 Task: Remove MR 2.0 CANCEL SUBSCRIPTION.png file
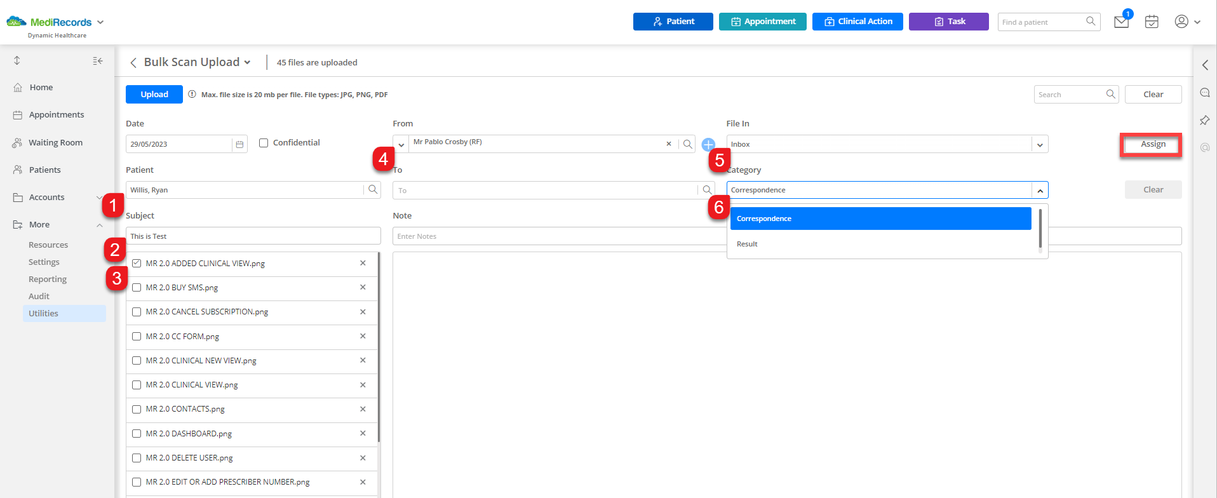click(363, 311)
